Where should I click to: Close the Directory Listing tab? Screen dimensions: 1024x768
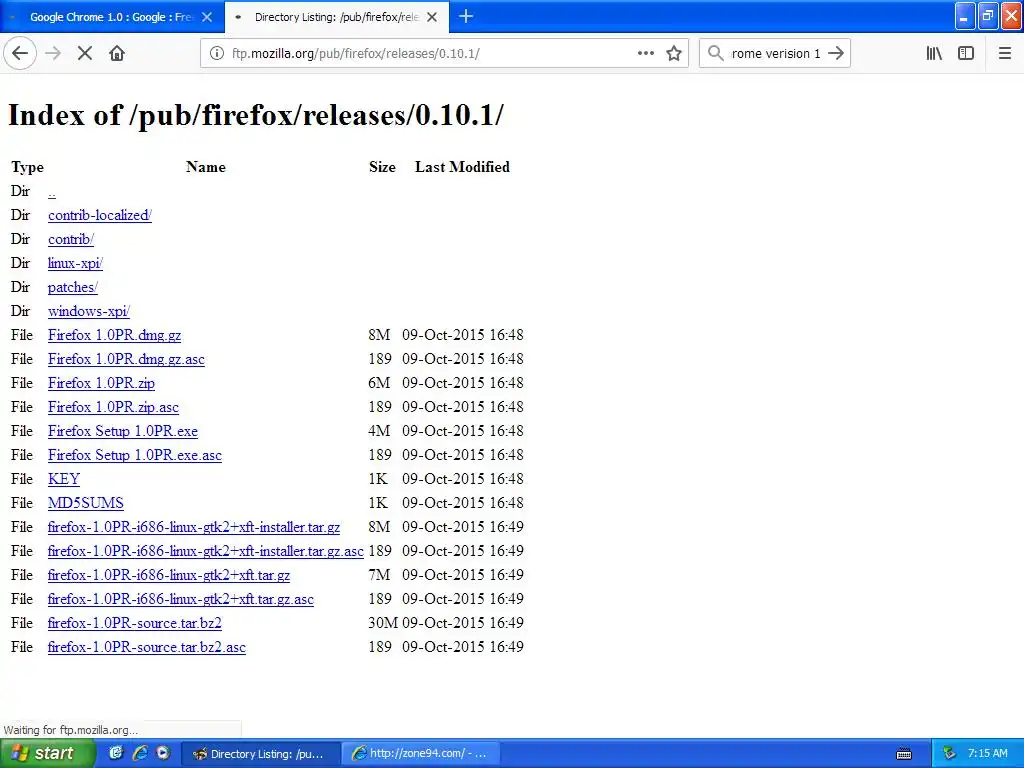coord(432,17)
